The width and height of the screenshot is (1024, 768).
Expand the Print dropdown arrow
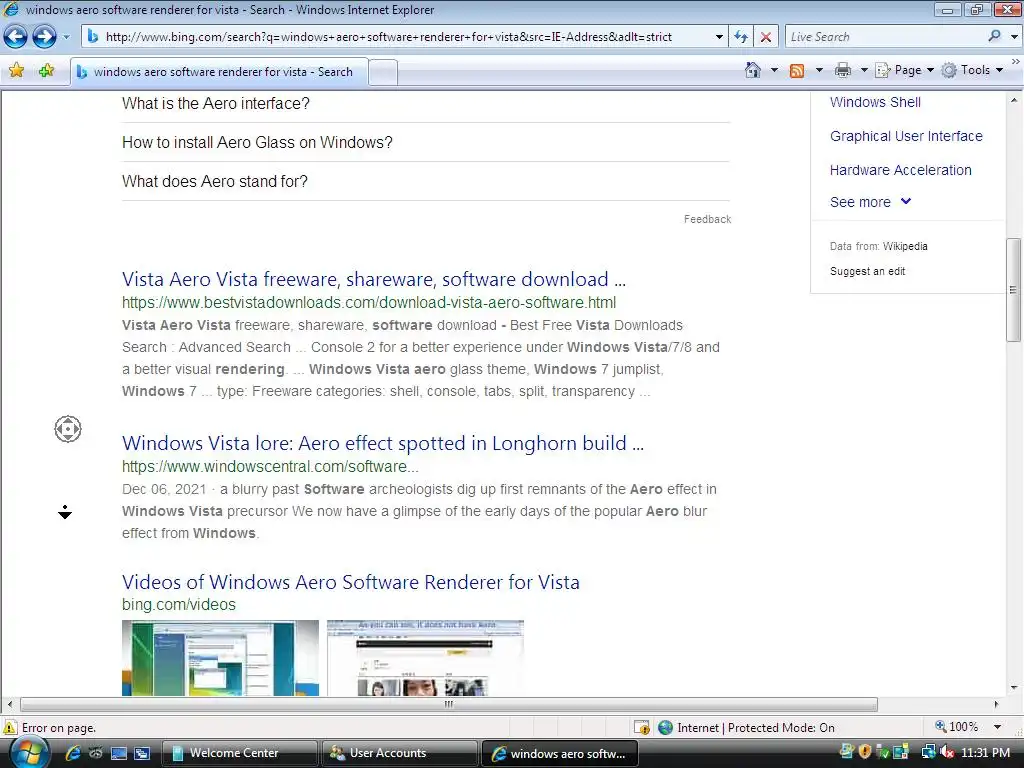(x=863, y=70)
